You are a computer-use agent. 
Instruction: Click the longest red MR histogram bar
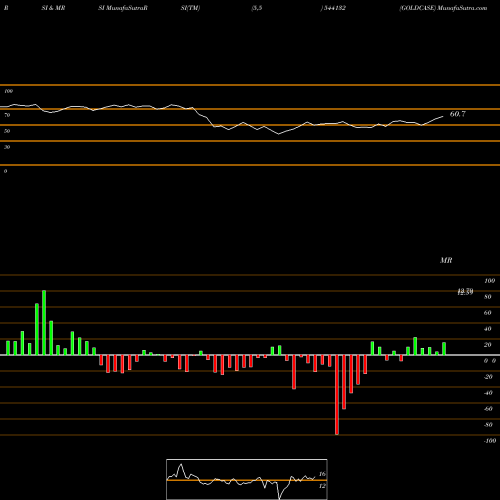(x=337, y=395)
